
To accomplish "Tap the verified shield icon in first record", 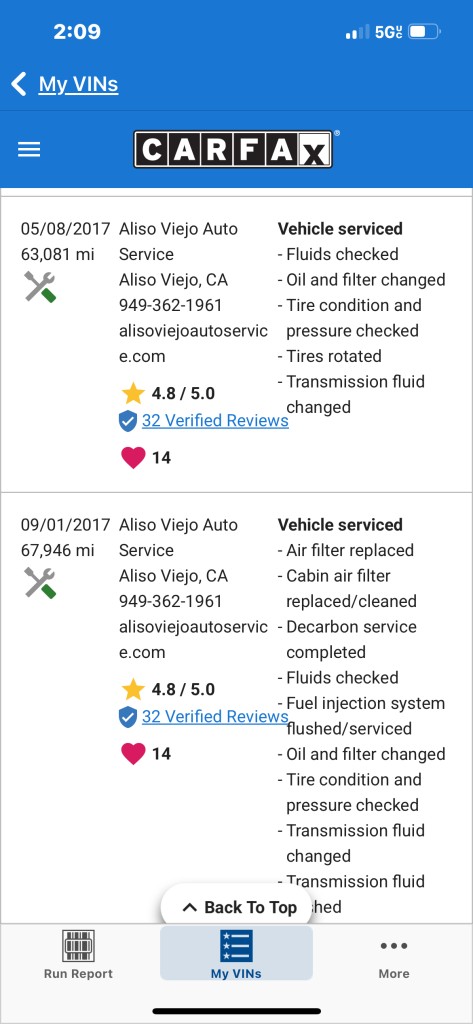I will (127, 421).
